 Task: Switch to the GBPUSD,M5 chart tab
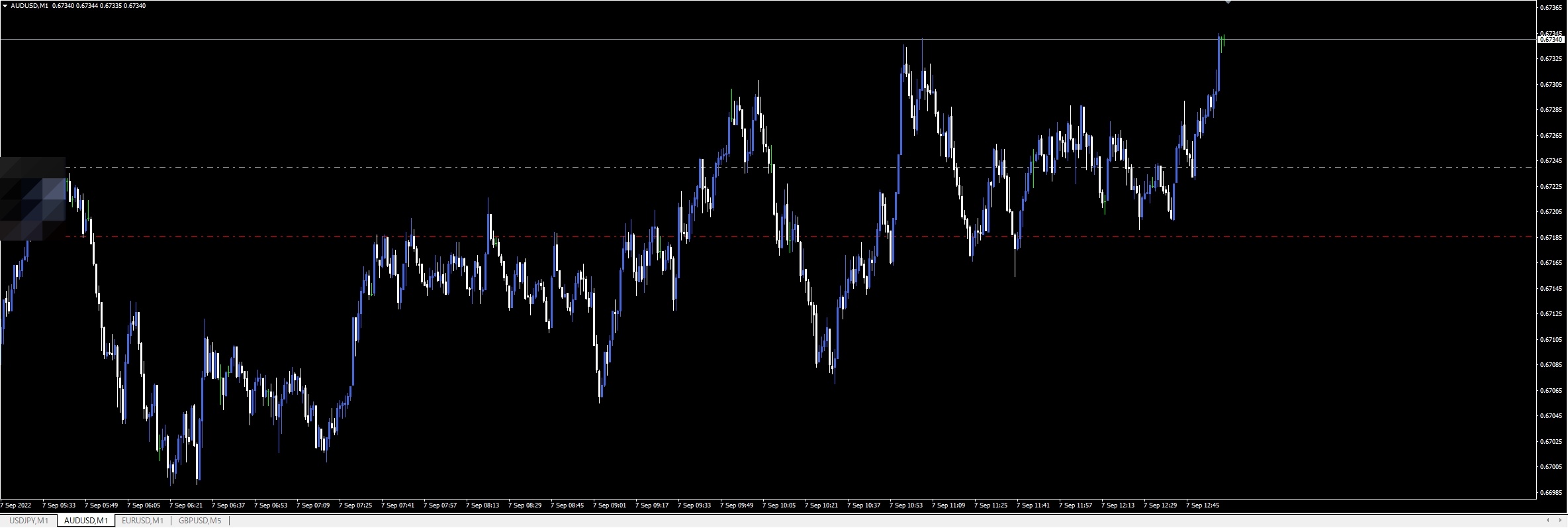pyautogui.click(x=200, y=521)
